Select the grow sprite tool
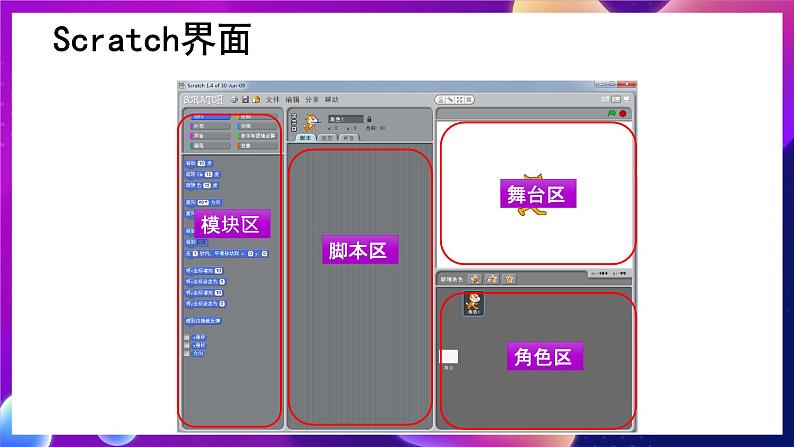Screen dimensions: 794x447 pos(459,100)
